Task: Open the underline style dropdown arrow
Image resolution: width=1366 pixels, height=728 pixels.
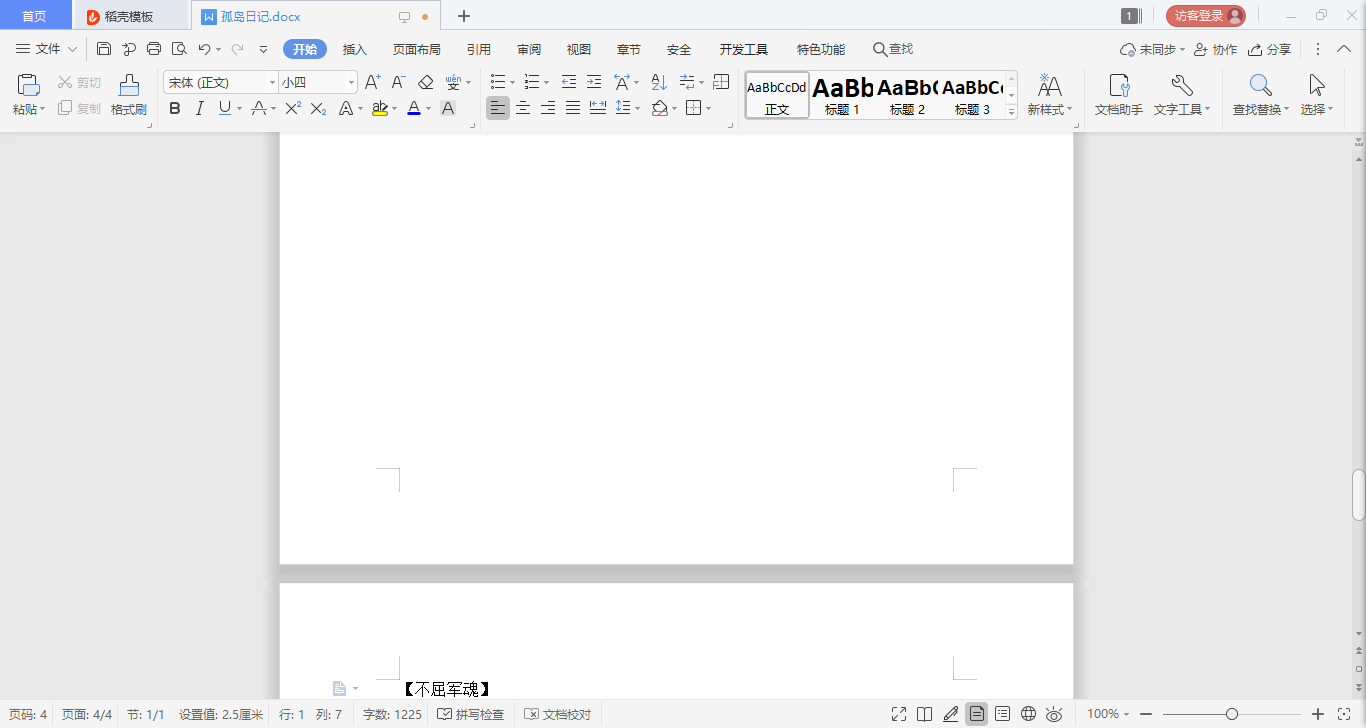Action: click(237, 108)
